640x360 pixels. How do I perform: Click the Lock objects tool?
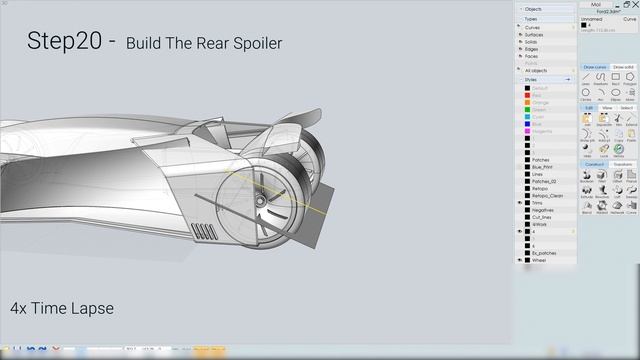pos(604,151)
